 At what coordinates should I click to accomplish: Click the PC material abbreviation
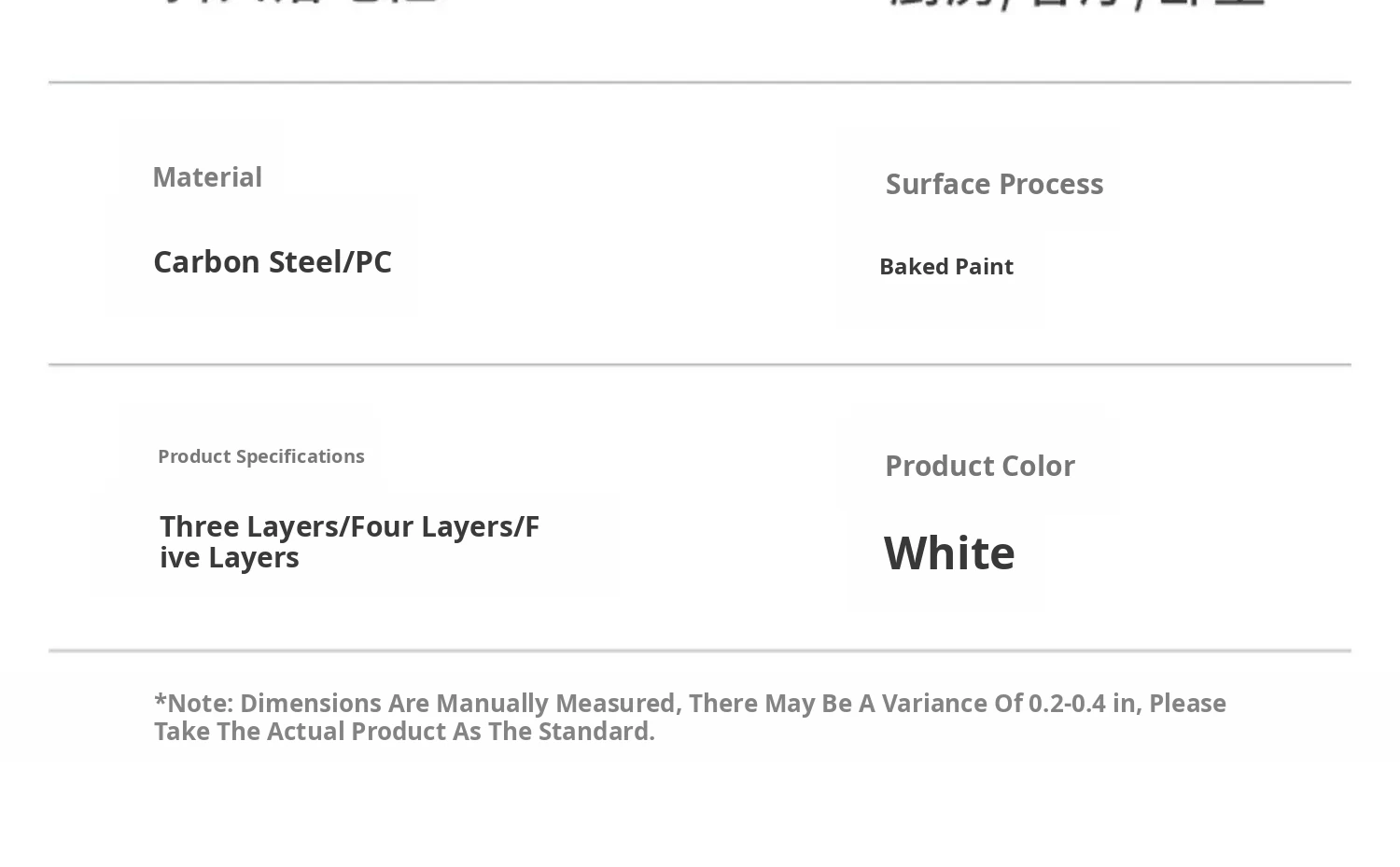click(372, 262)
